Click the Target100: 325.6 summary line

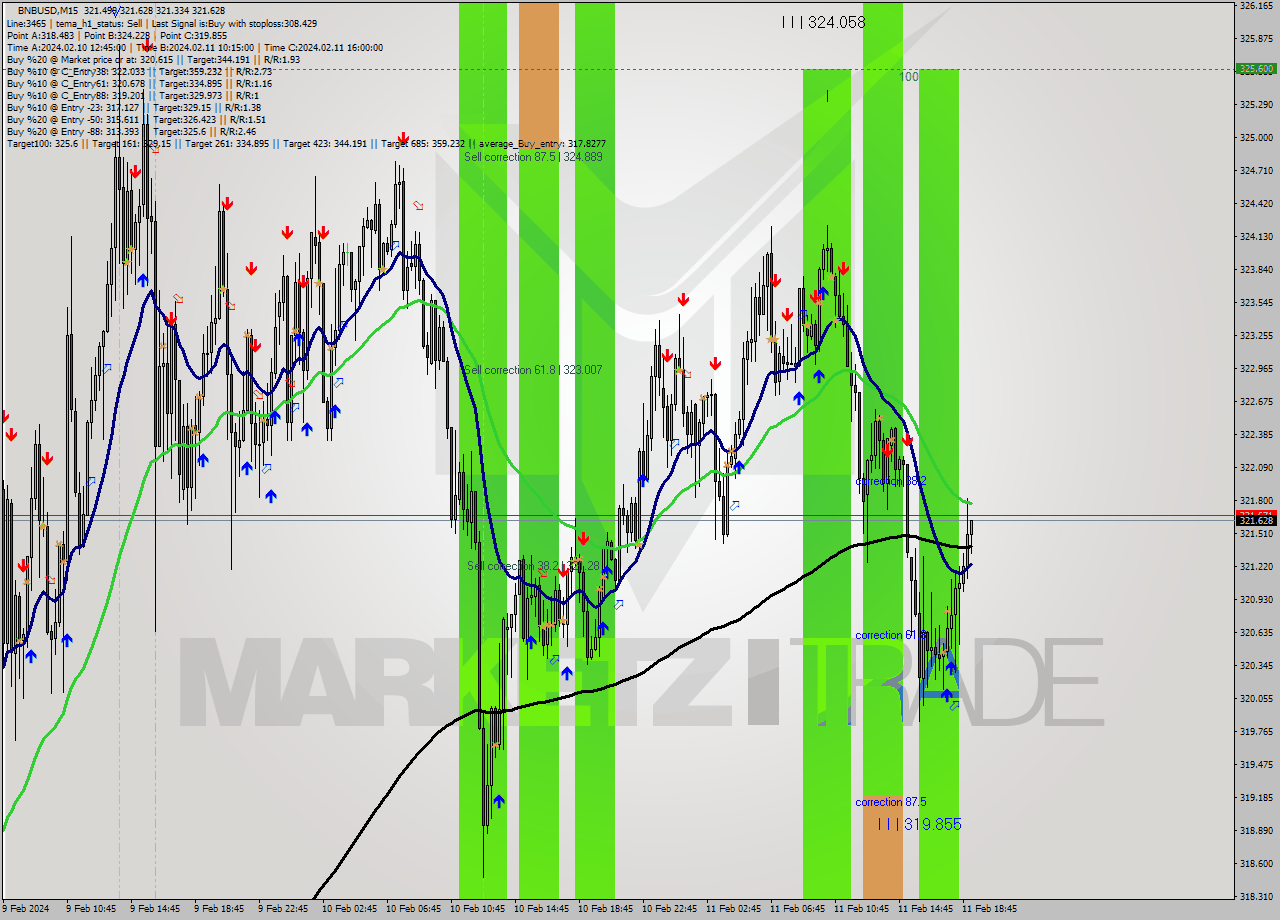(306, 143)
